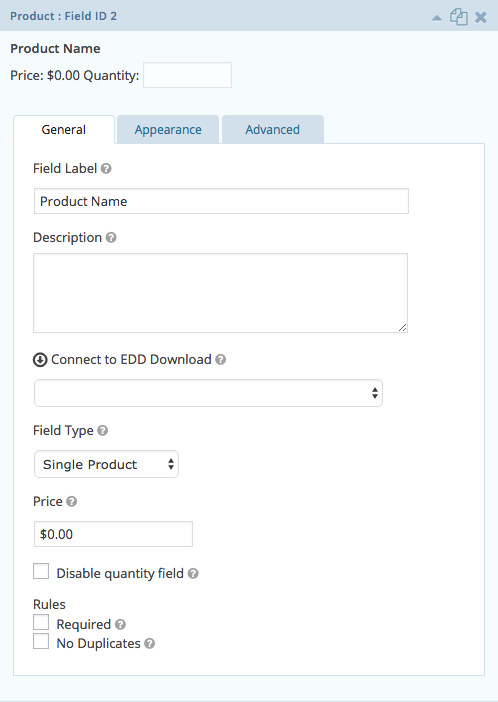
Task: Enable the Disable quantity field checkbox
Action: 41,571
